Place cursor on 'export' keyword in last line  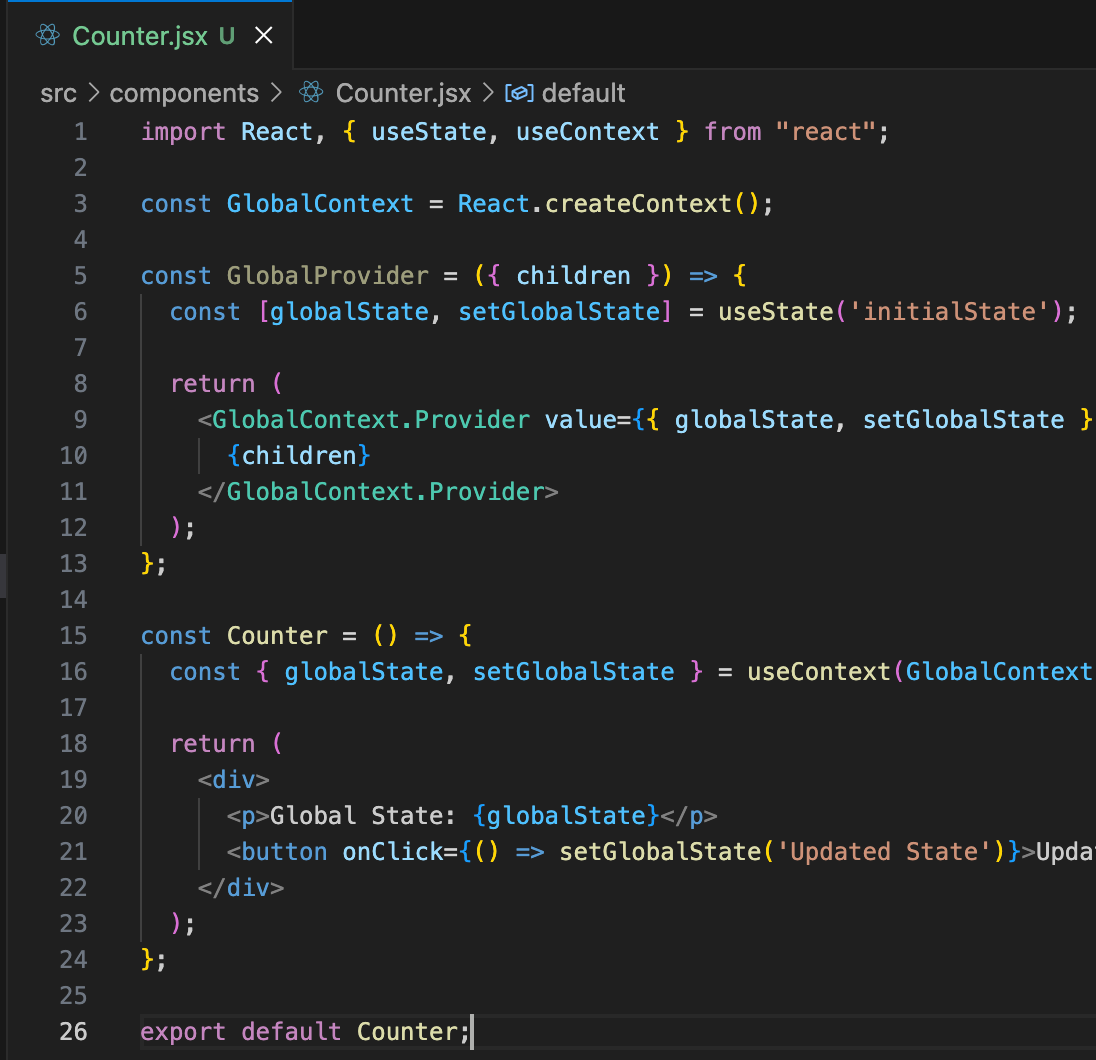pyautogui.click(x=183, y=1032)
